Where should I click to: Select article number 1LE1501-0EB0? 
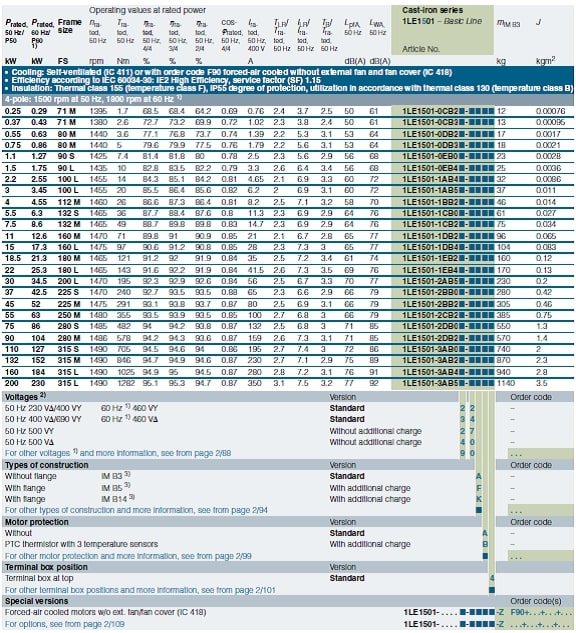430,156
